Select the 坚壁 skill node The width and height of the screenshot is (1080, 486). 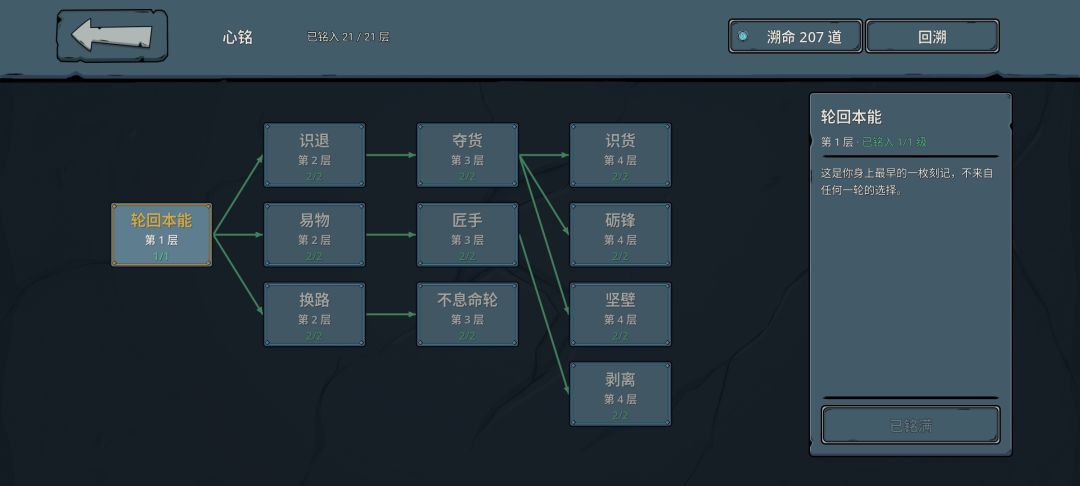point(620,315)
